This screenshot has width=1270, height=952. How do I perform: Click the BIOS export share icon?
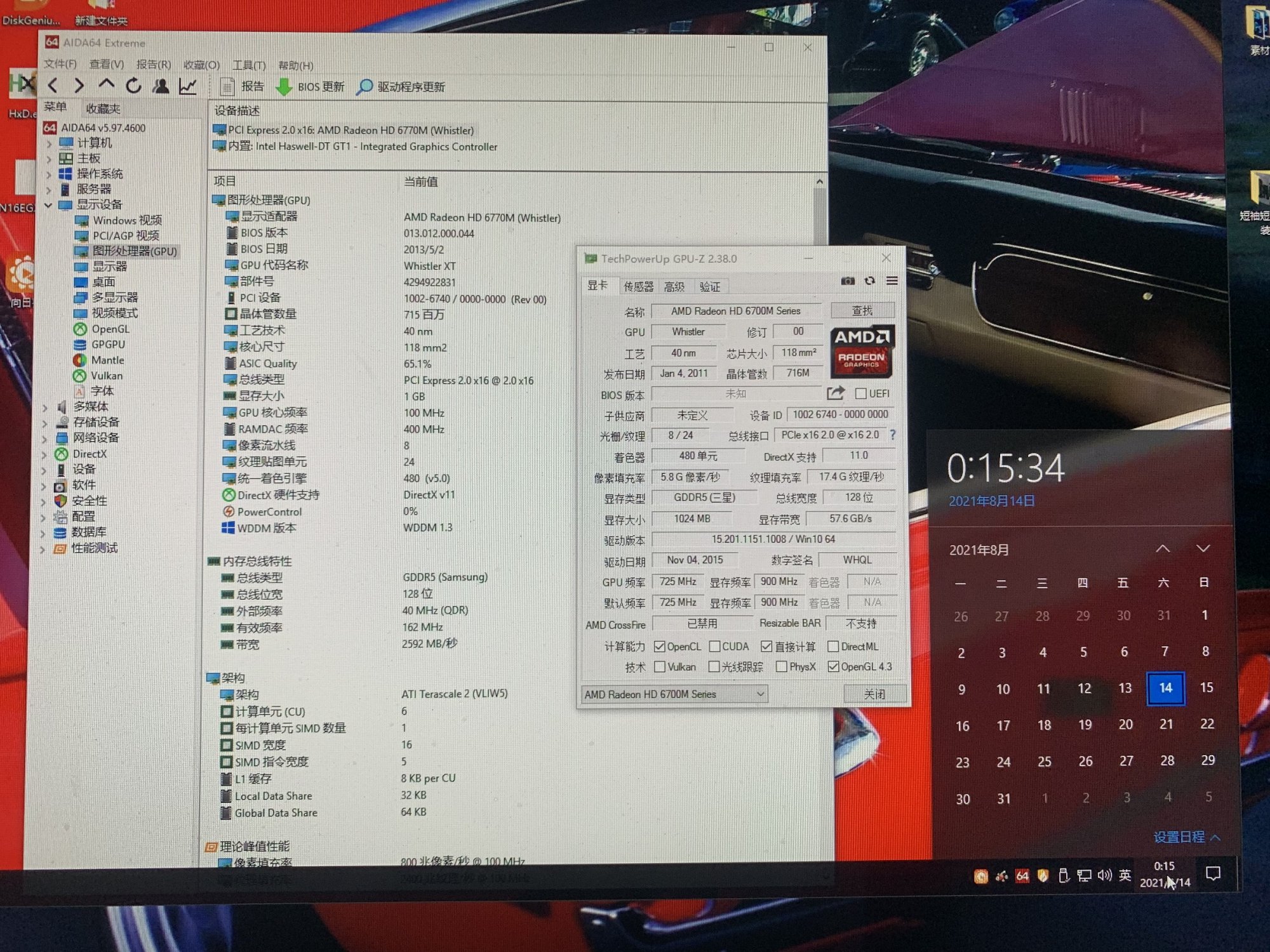835,393
